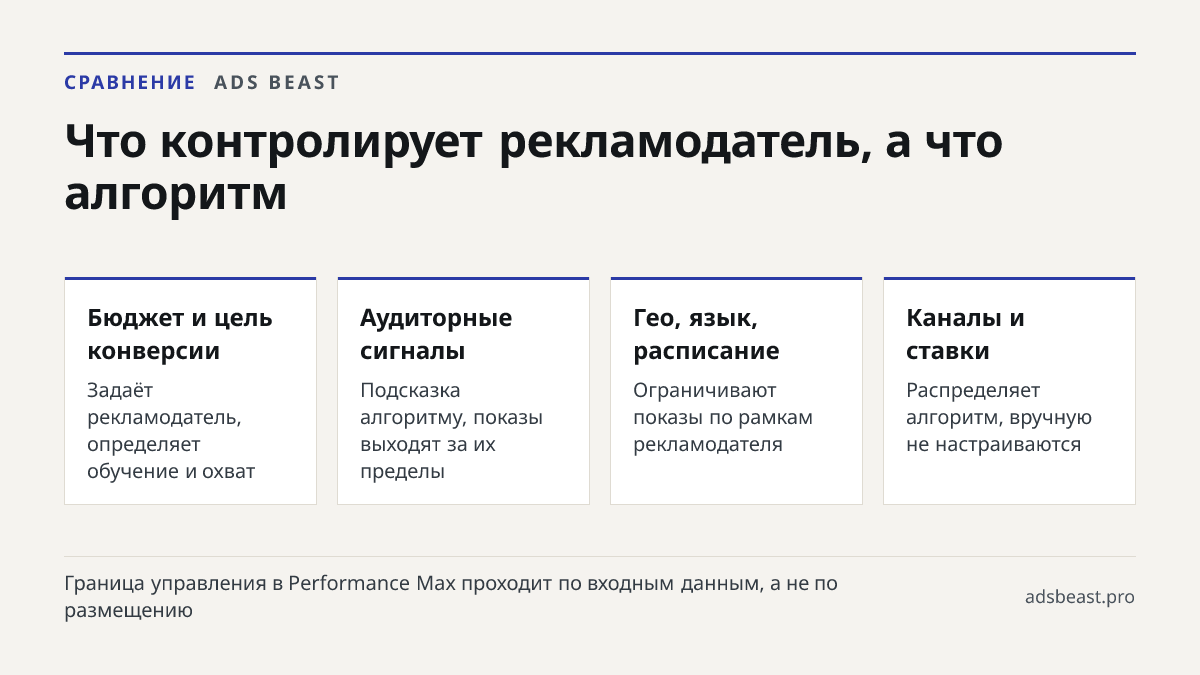Click the 'ADS BEAST' brand text

277,83
